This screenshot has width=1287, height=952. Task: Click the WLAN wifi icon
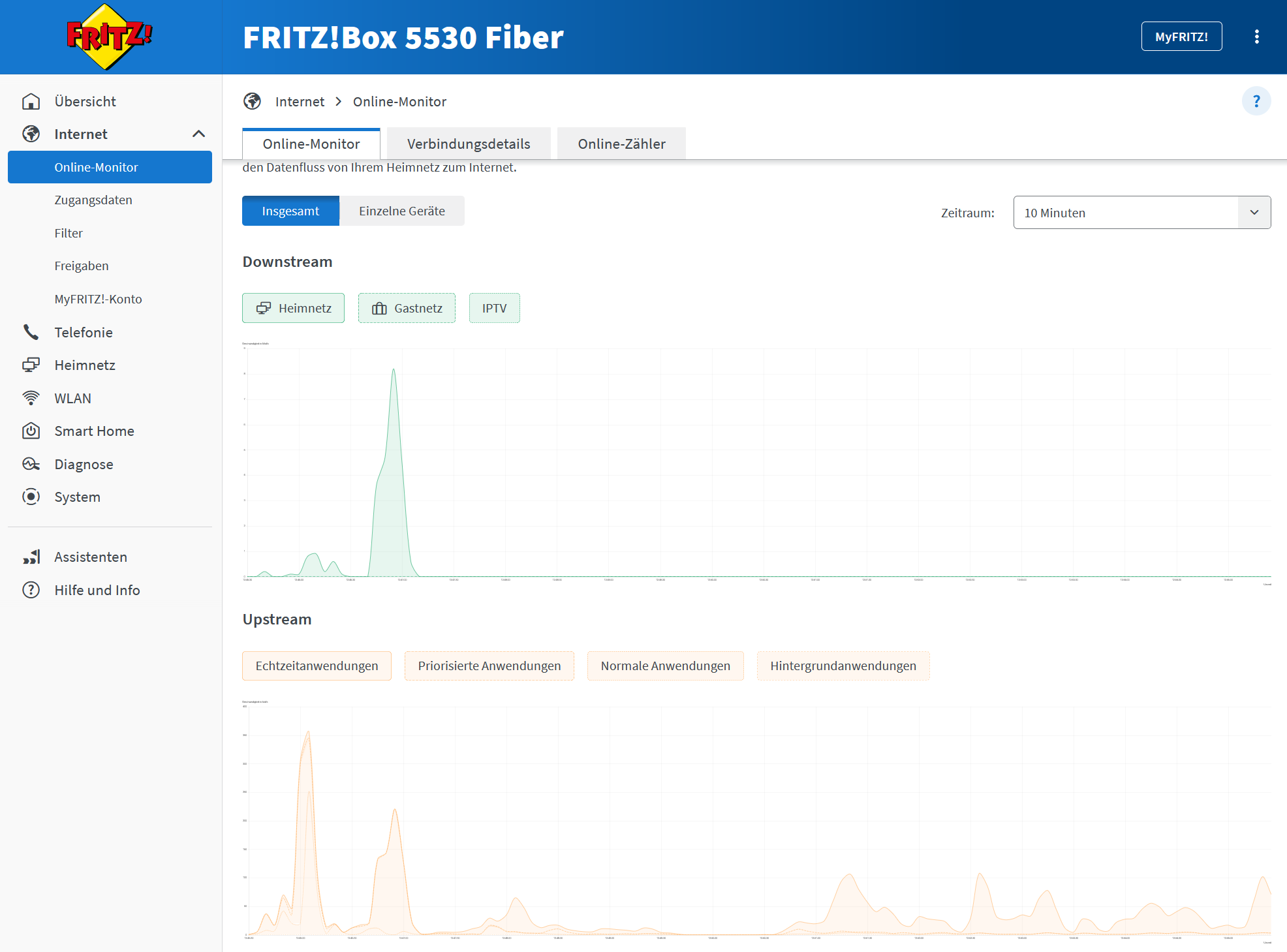click(31, 398)
